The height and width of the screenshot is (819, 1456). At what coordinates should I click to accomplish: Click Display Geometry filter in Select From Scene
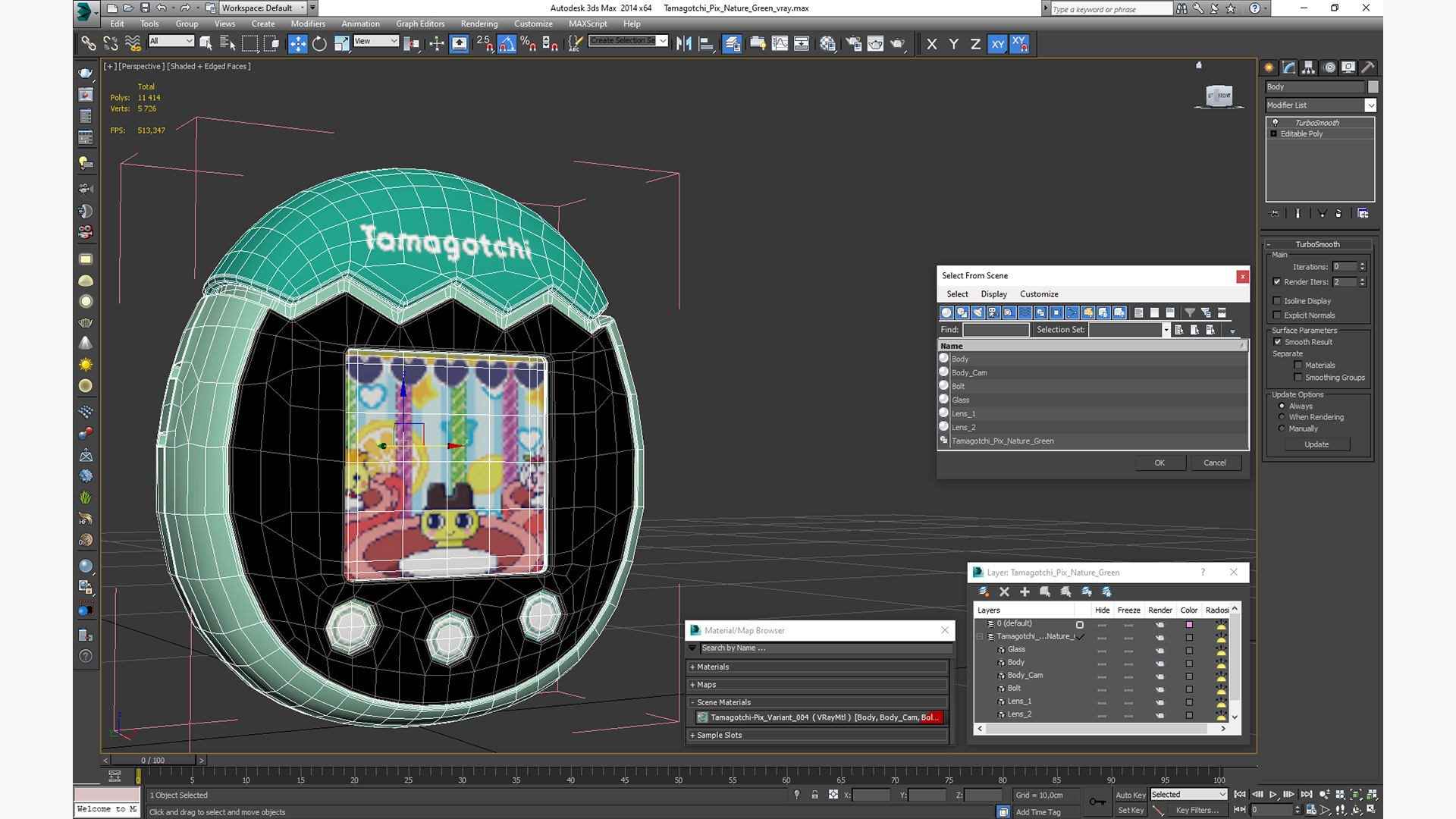point(946,312)
